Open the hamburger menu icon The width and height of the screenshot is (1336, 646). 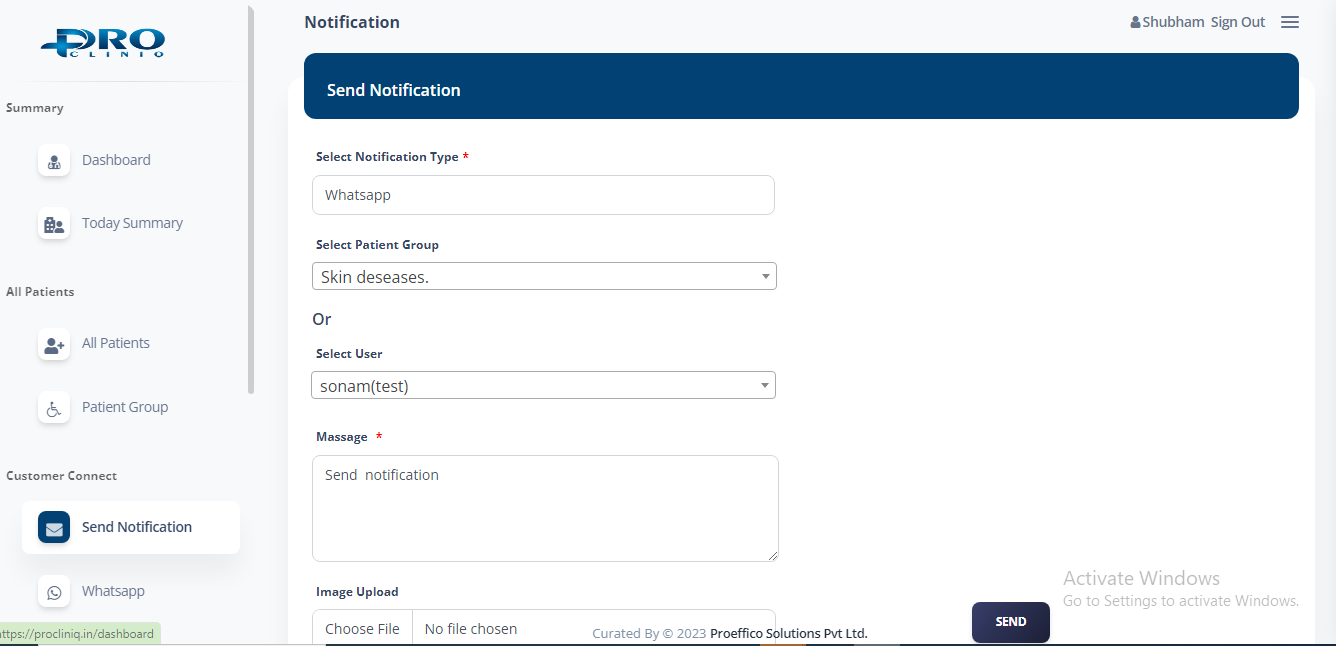(x=1290, y=22)
